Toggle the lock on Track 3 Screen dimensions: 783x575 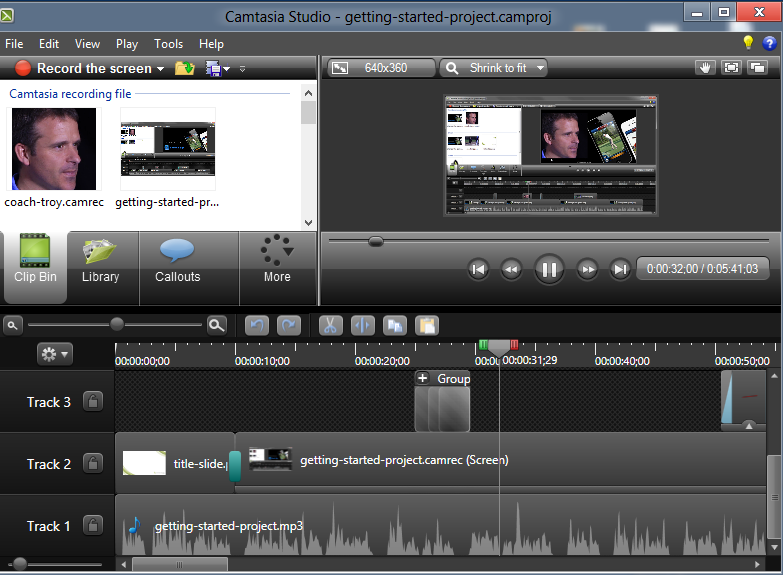pyautogui.click(x=93, y=401)
